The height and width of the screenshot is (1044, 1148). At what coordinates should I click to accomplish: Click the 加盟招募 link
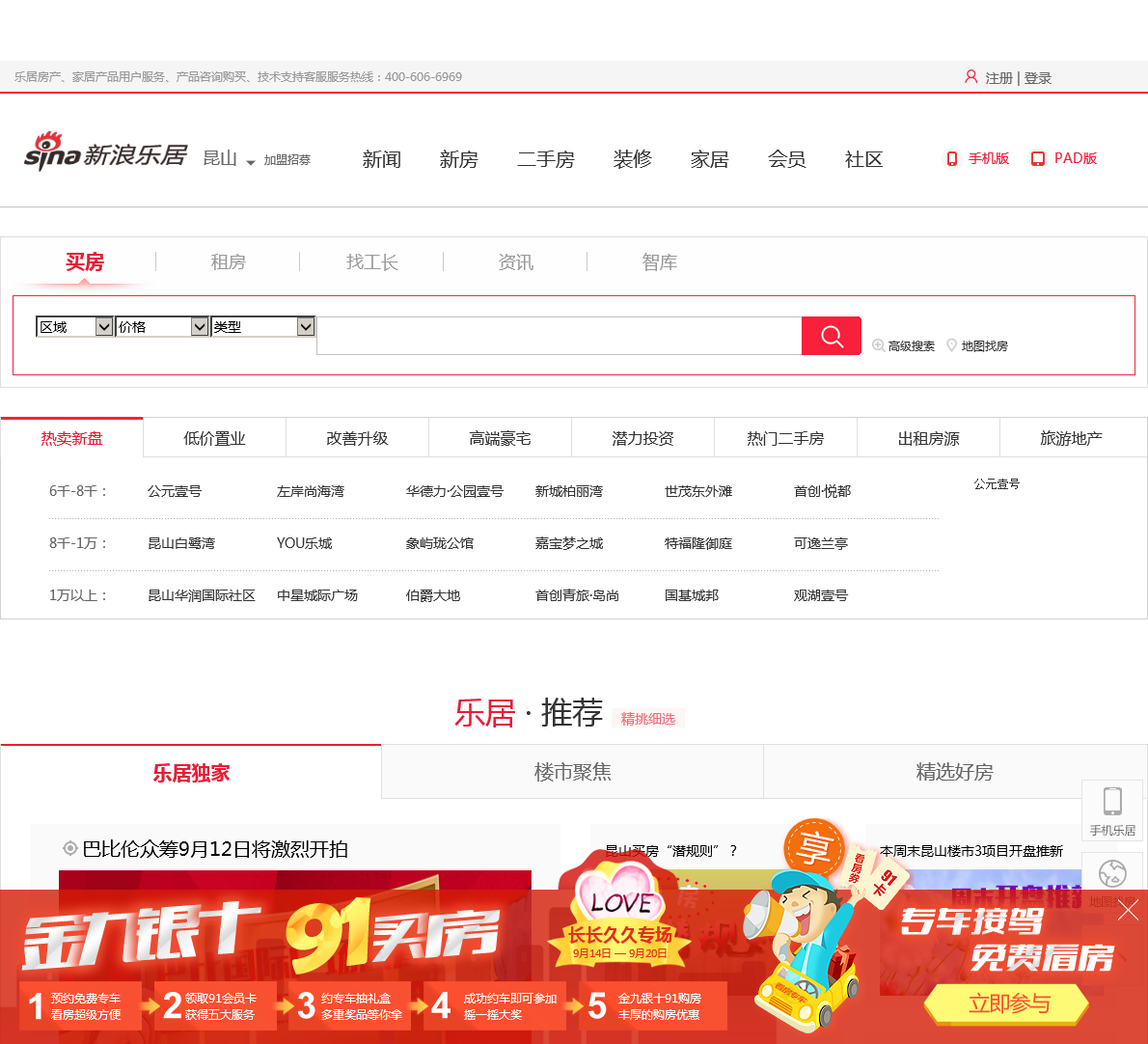point(287,159)
